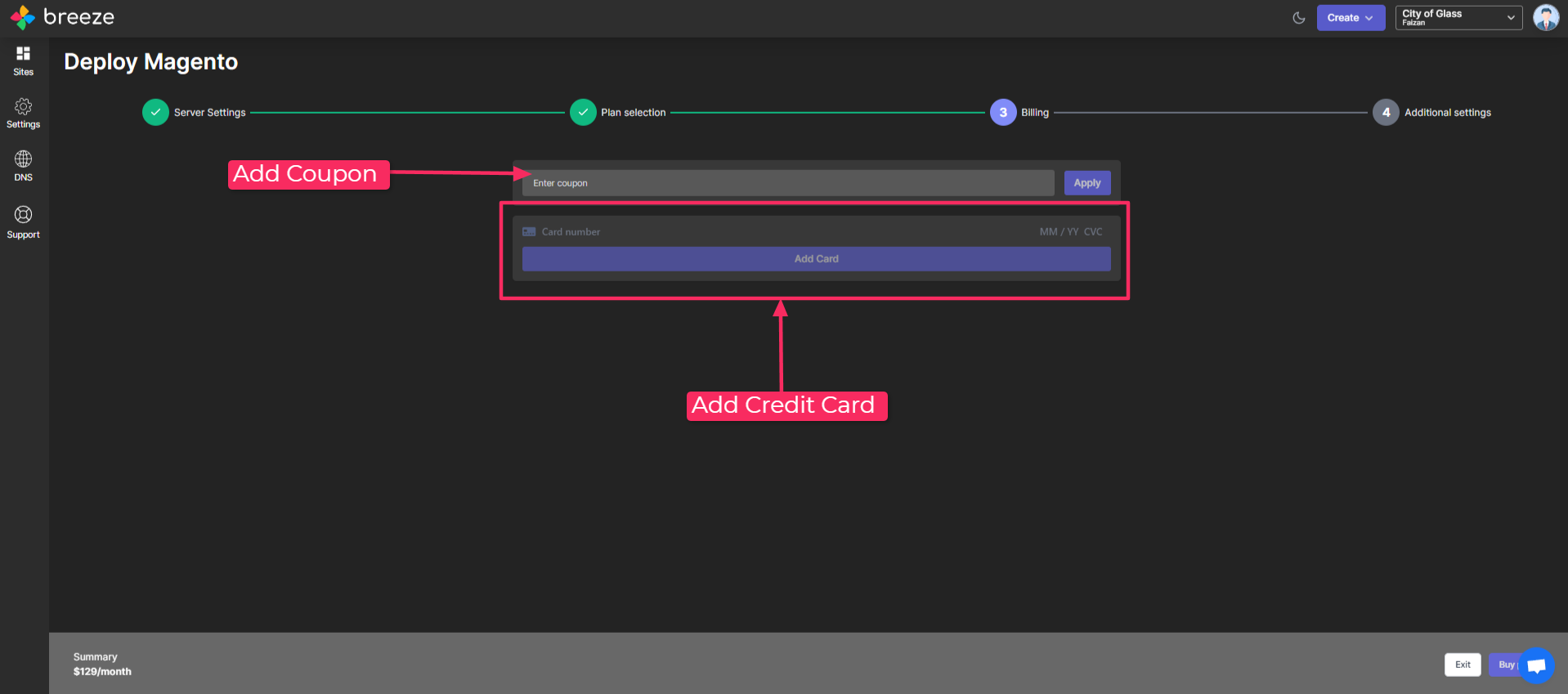Toggle dark mode moon icon

(x=1298, y=18)
